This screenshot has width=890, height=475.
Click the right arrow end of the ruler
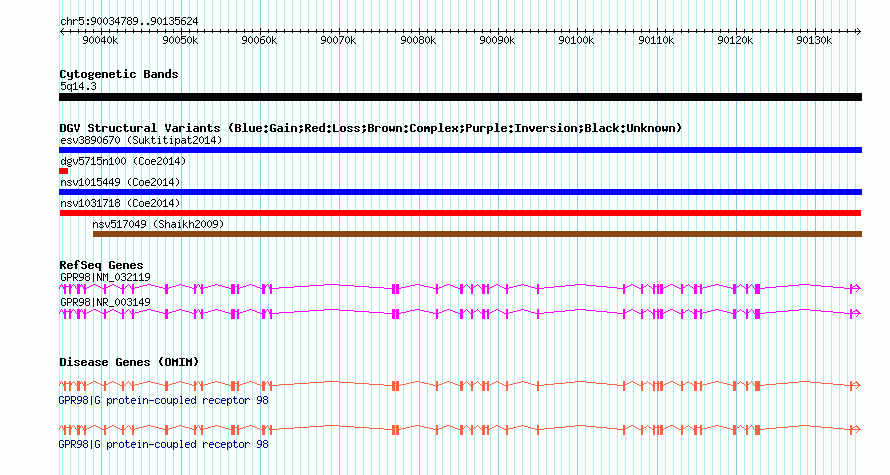coord(859,32)
